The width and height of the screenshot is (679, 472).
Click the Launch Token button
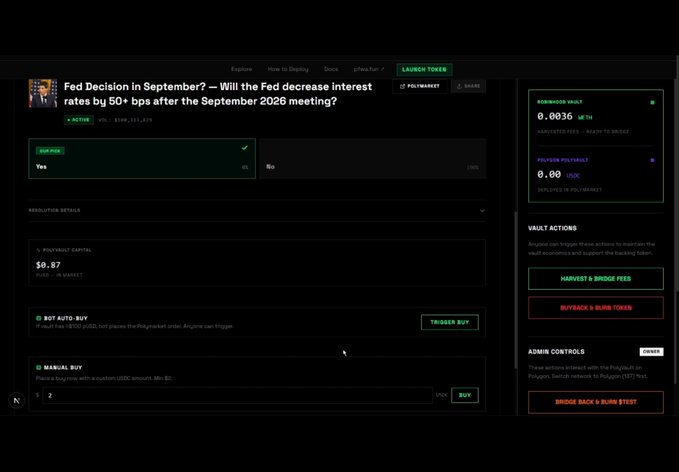click(x=424, y=69)
